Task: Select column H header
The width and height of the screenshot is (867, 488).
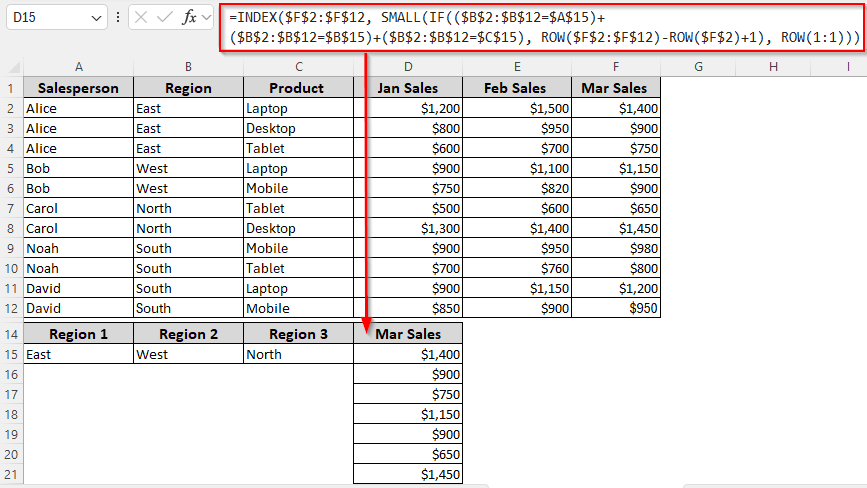Action: 773,66
